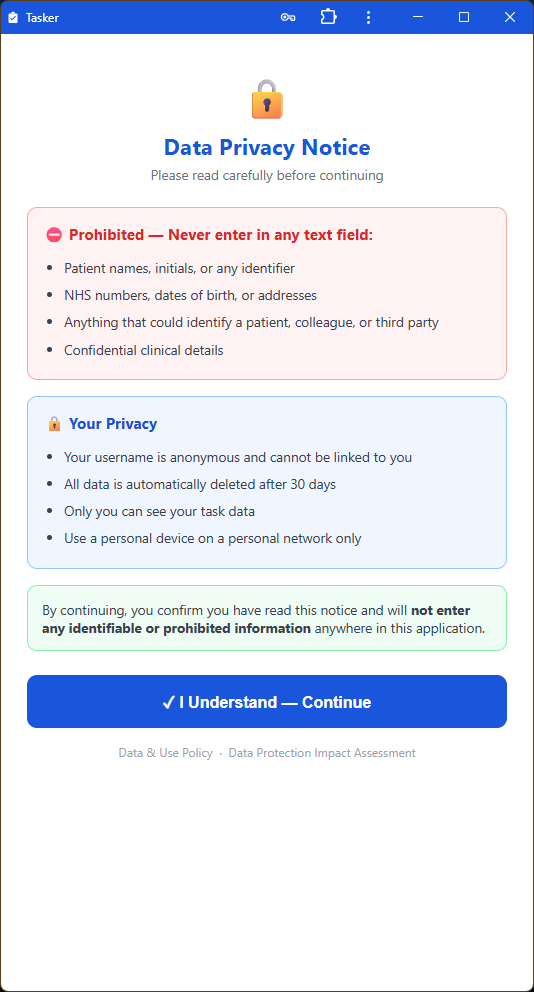Click the Prohibited section red heading text
Viewport: 534px width, 992px height.
[x=221, y=235]
